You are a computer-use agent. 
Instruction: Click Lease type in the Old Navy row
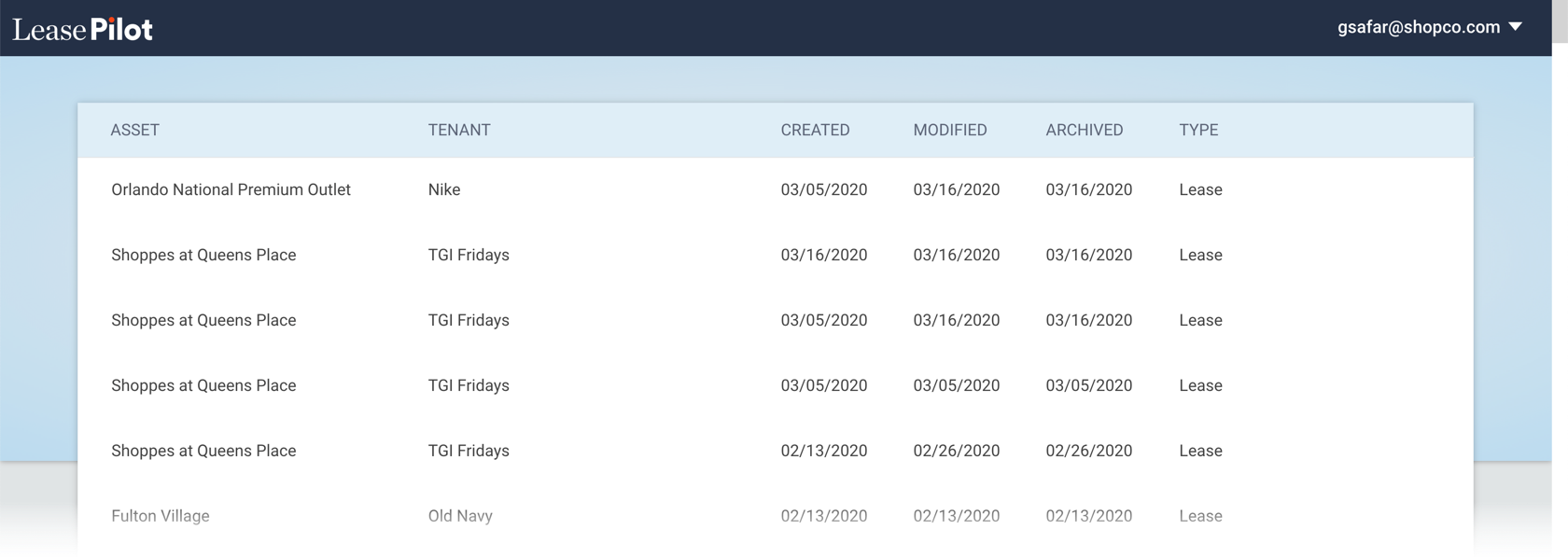pyautogui.click(x=1200, y=516)
